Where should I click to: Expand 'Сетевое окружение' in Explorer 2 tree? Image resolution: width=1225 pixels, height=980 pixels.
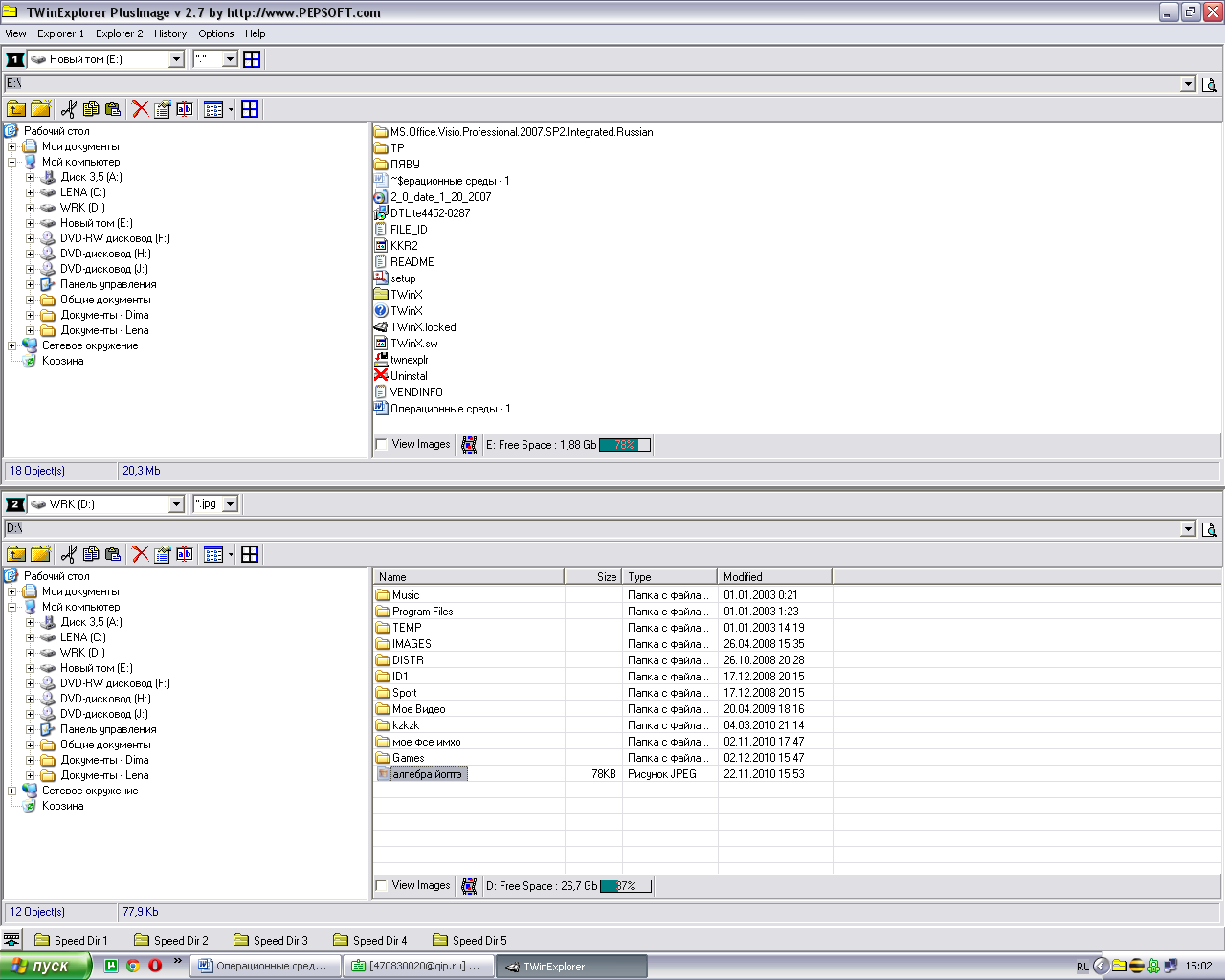(x=11, y=791)
